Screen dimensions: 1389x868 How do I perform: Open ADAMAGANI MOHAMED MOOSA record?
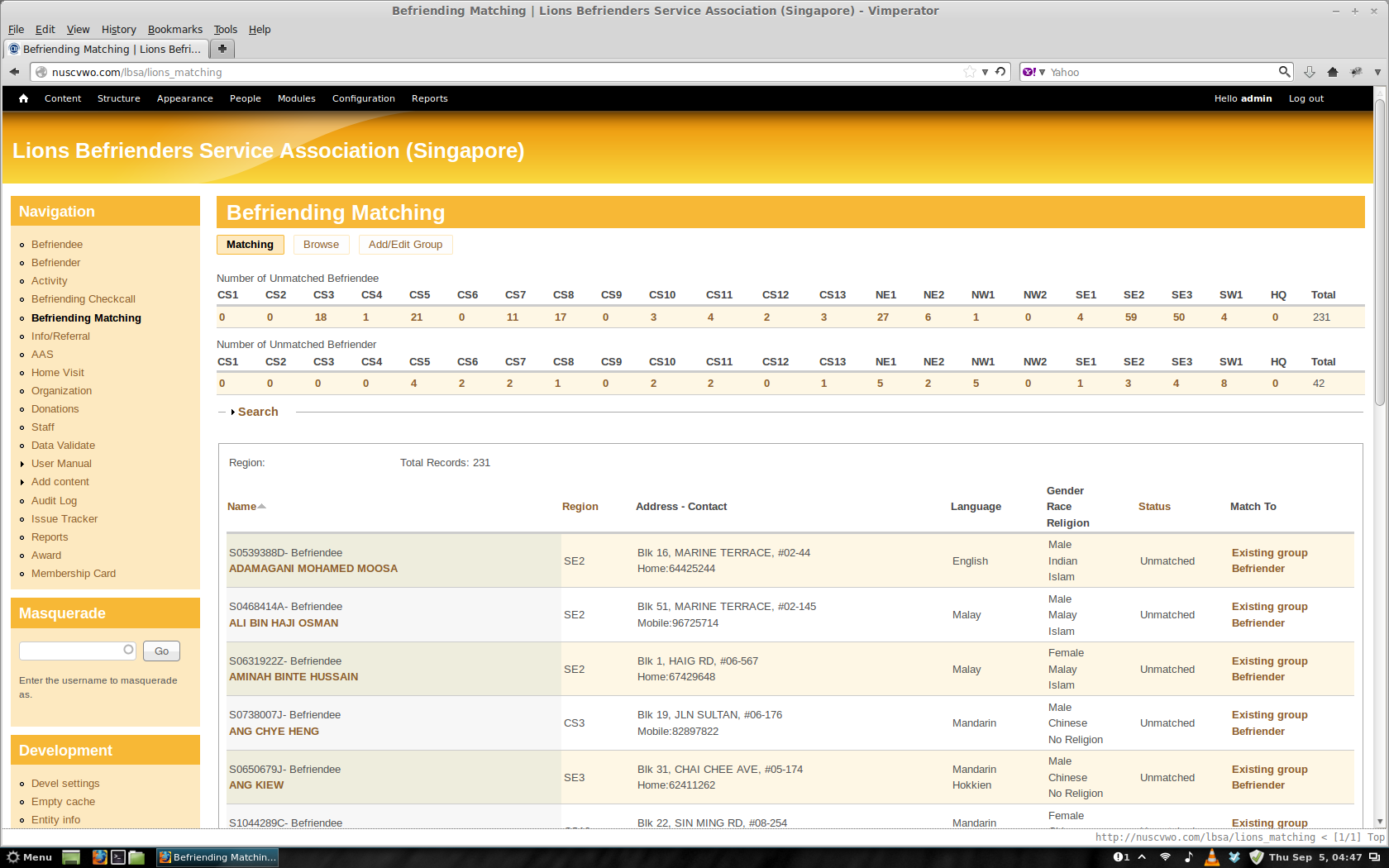(313, 569)
